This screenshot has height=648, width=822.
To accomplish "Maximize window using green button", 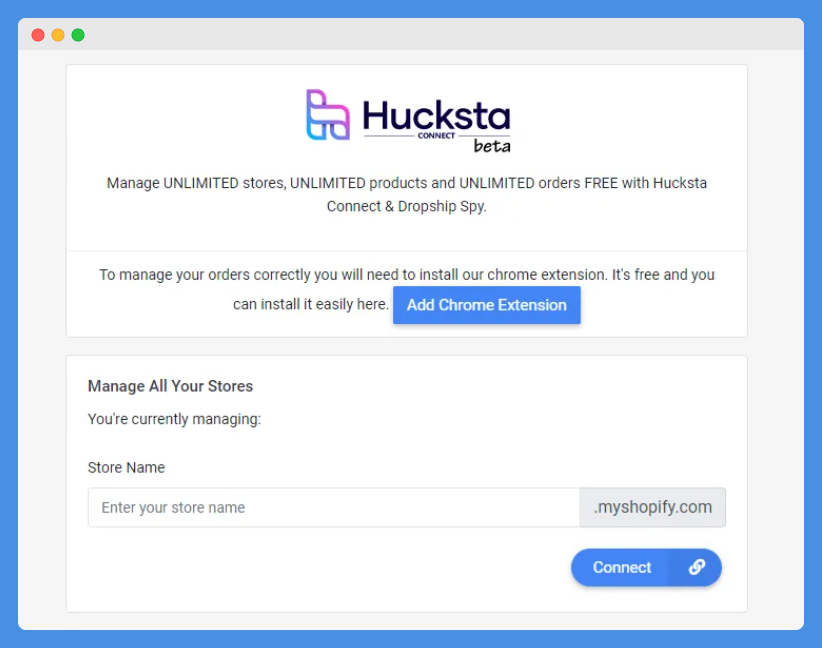I will pyautogui.click(x=78, y=35).
